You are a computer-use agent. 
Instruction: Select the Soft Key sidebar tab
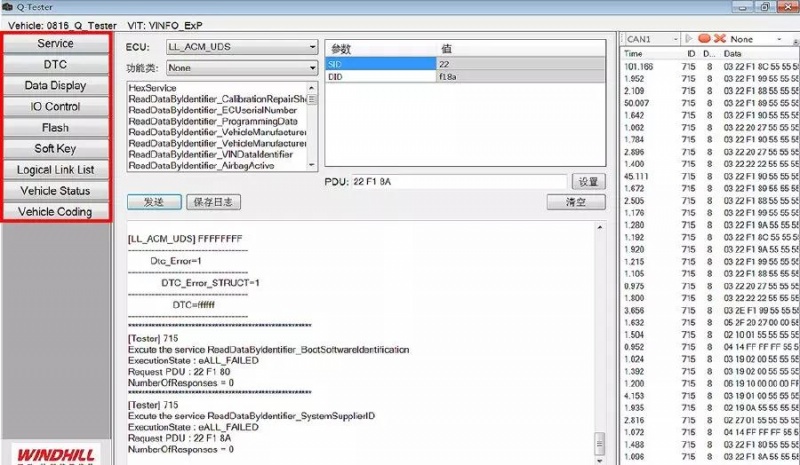pos(56,149)
